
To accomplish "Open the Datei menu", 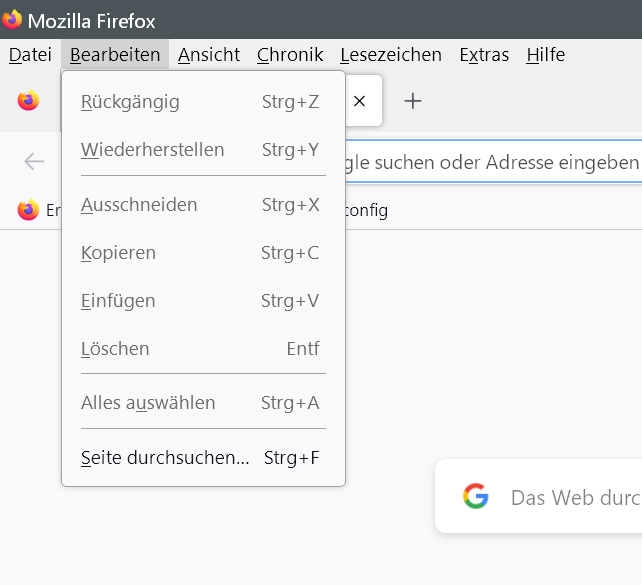I will pyautogui.click(x=30, y=55).
